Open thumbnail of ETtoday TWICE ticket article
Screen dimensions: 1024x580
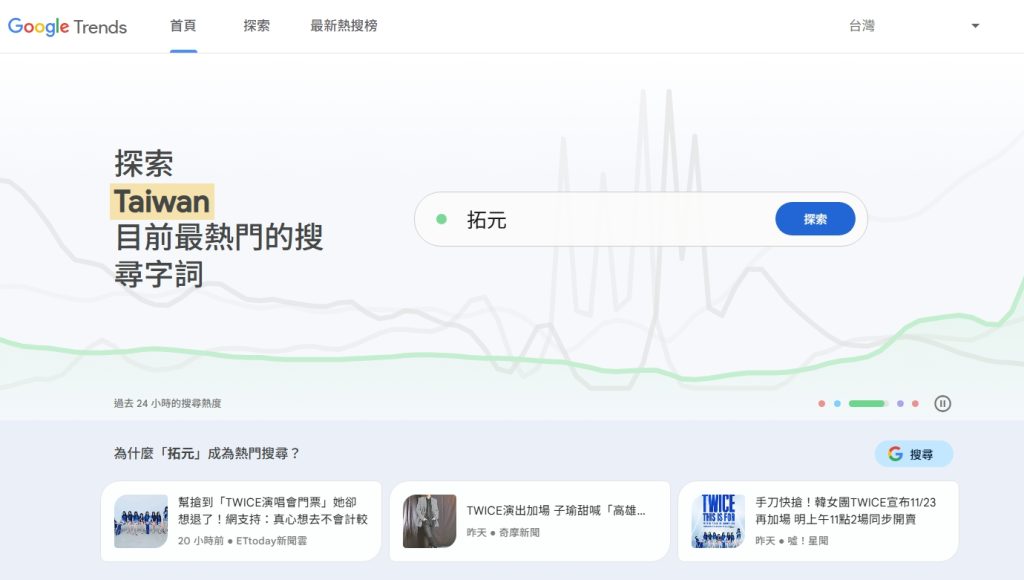click(141, 521)
